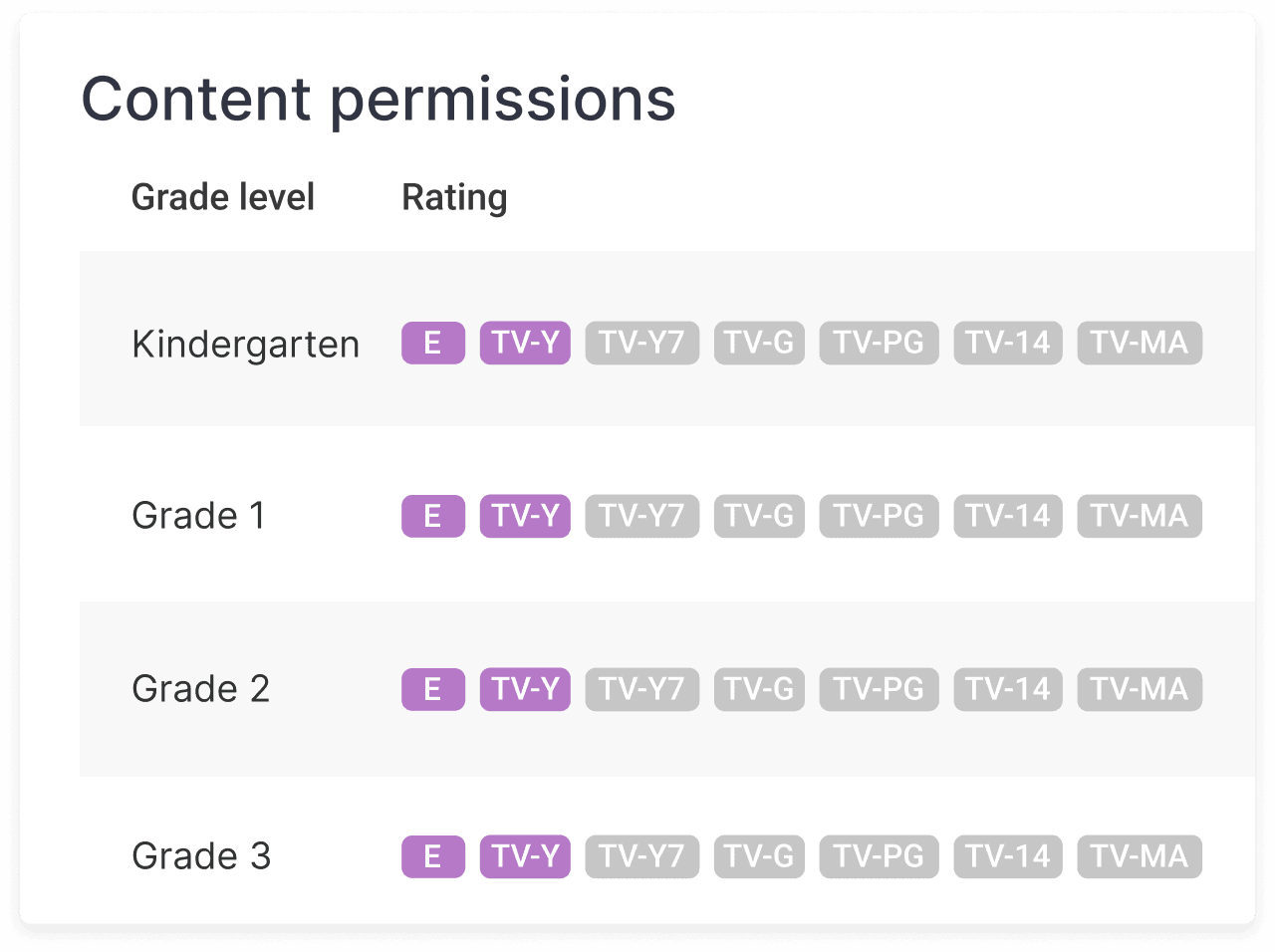Disable the E rating for Kindergarten
The height and width of the screenshot is (952, 1275).
(432, 343)
